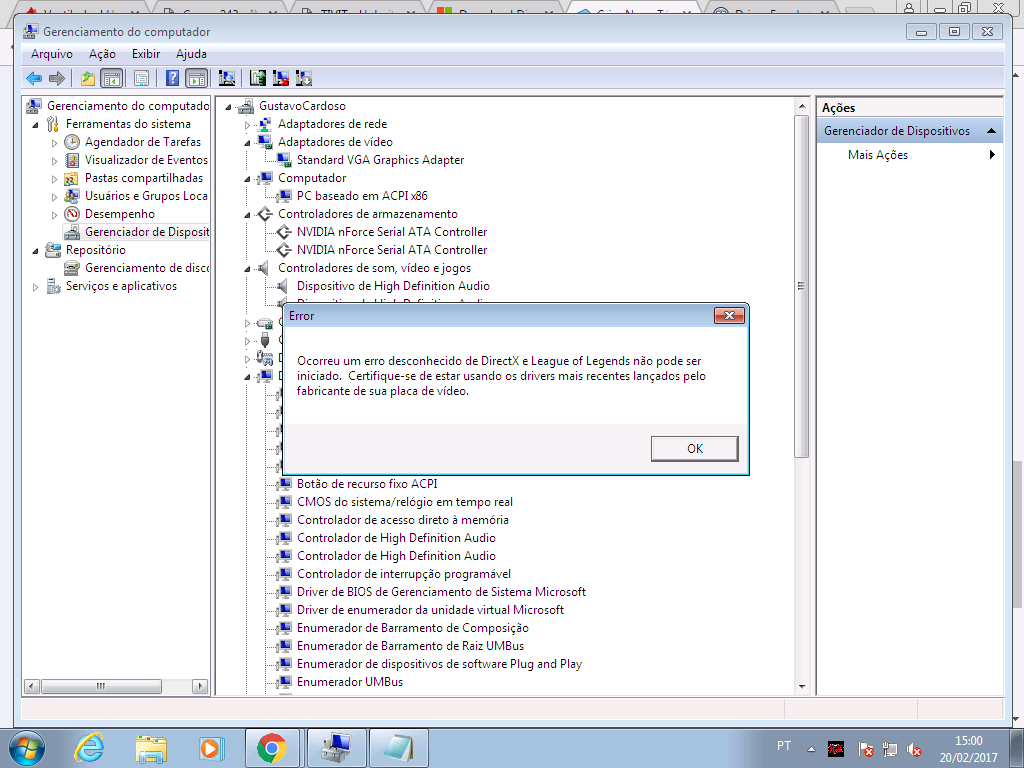Screen dimensions: 1024x768
Task: Select Gerenciador de Dispositivos in left tree
Action: [x=146, y=232]
